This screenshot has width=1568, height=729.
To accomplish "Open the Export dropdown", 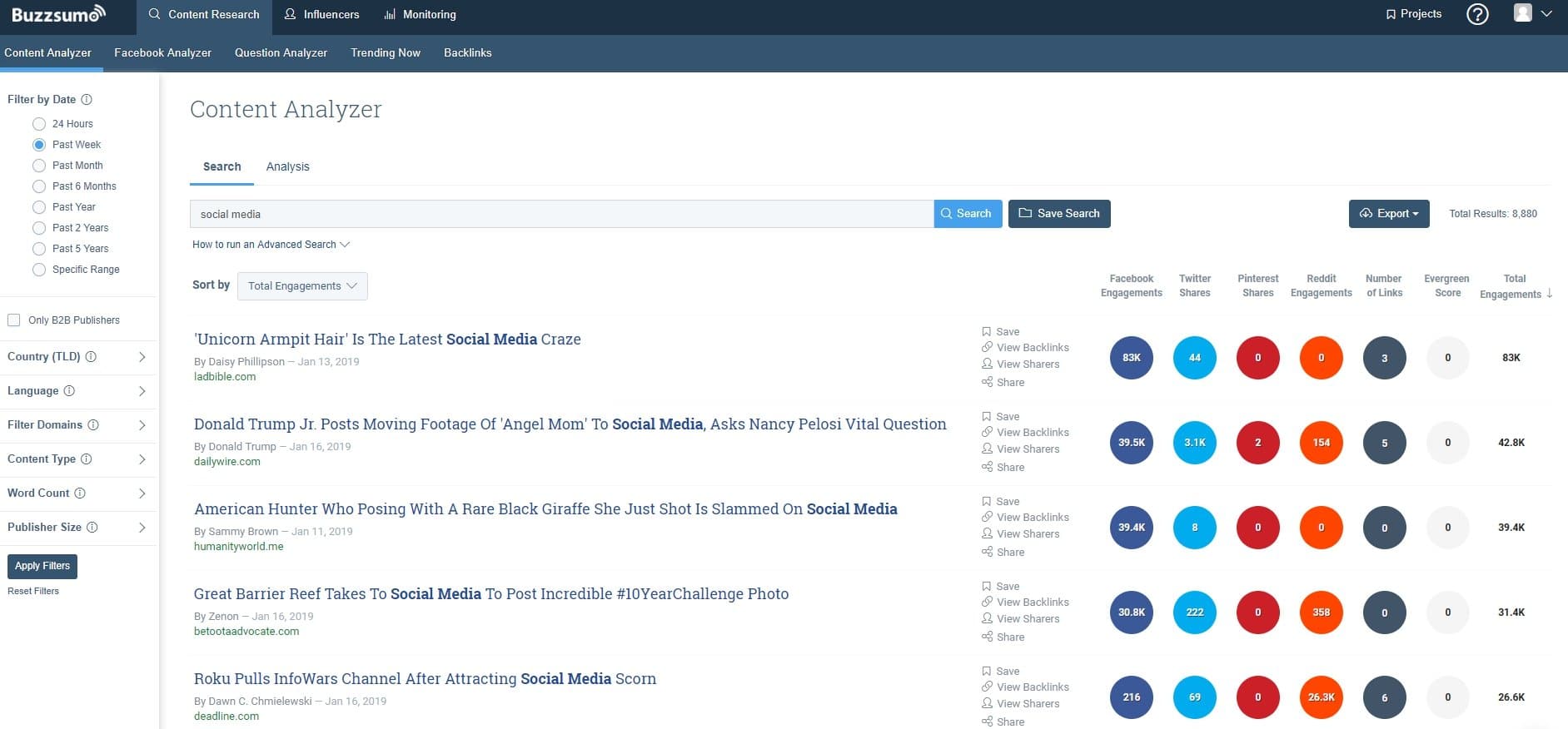I will 1389,214.
